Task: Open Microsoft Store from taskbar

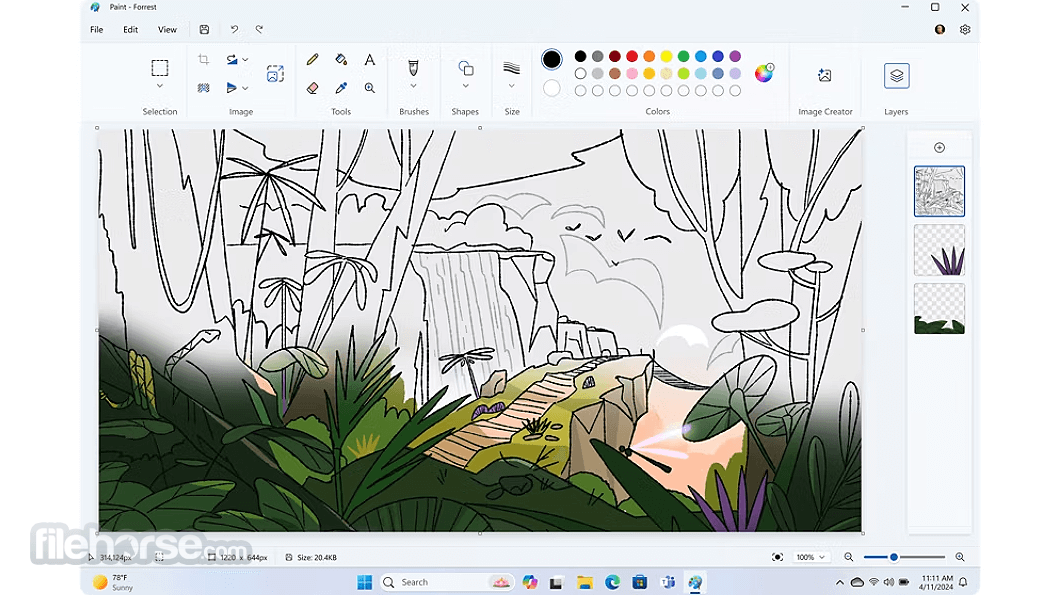Action: (x=640, y=582)
